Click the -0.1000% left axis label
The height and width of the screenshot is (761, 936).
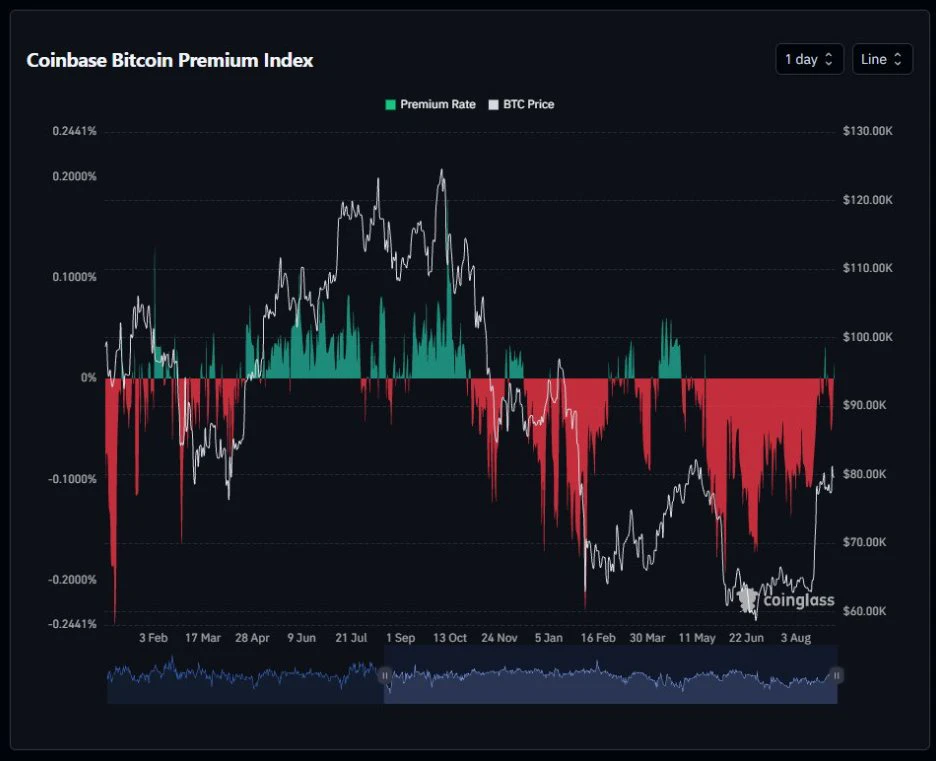tap(72, 479)
